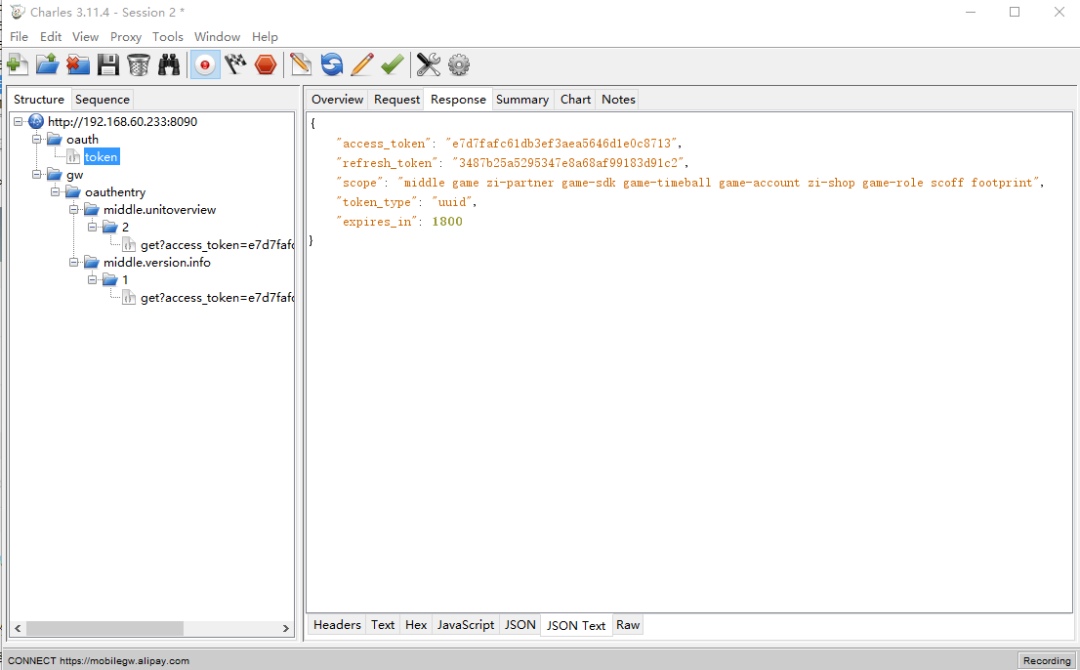Open the Summary tab
This screenshot has width=1080, height=670.
(x=522, y=99)
